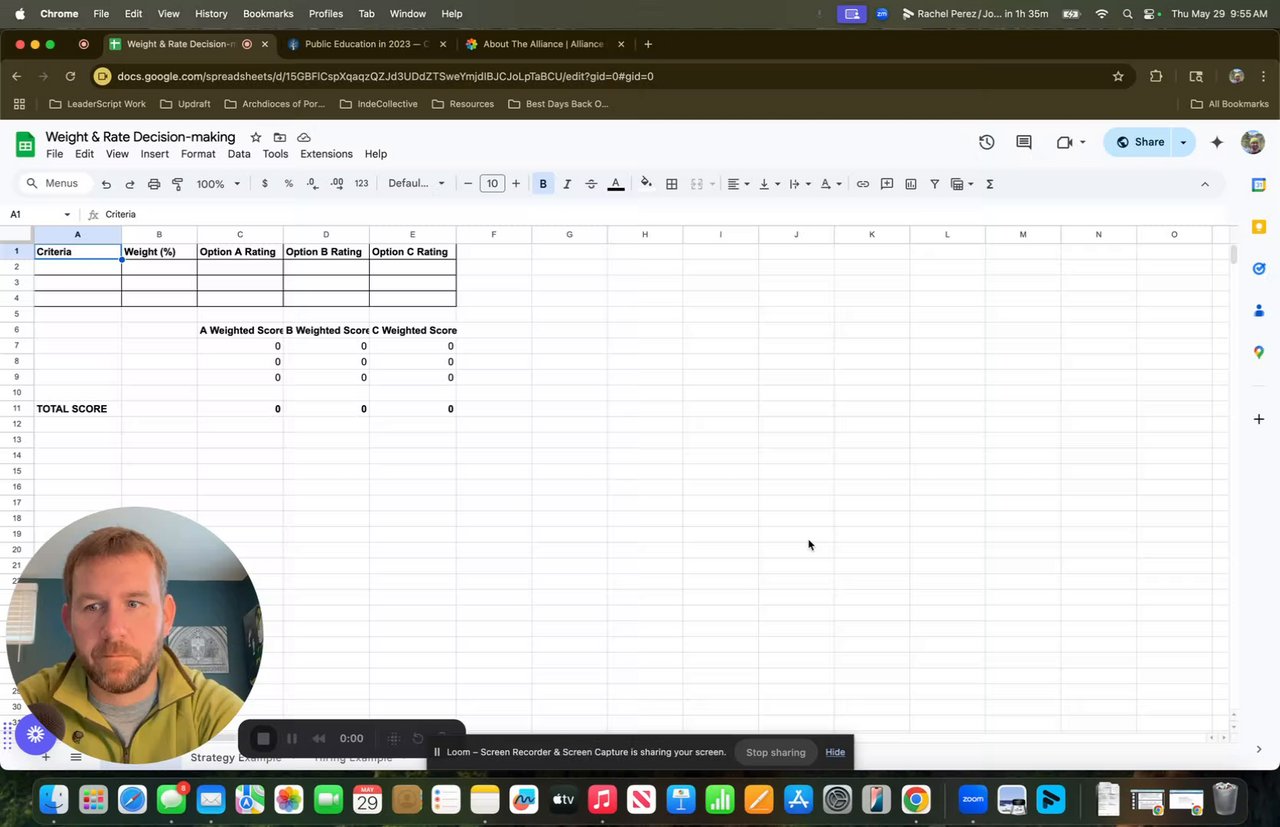Open Share options dropdown arrow
This screenshot has height=827, width=1280.
[1184, 142]
